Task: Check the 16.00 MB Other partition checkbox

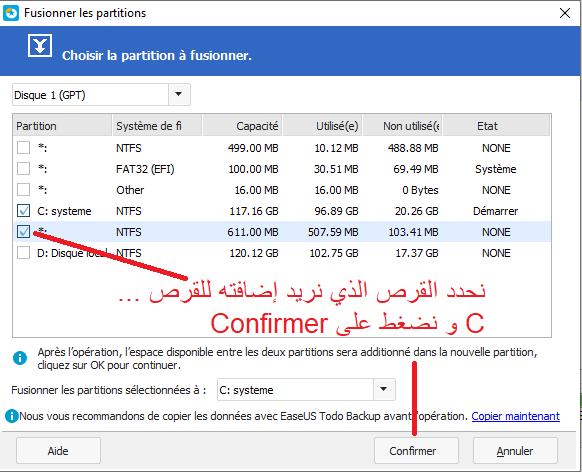Action: click(23, 190)
